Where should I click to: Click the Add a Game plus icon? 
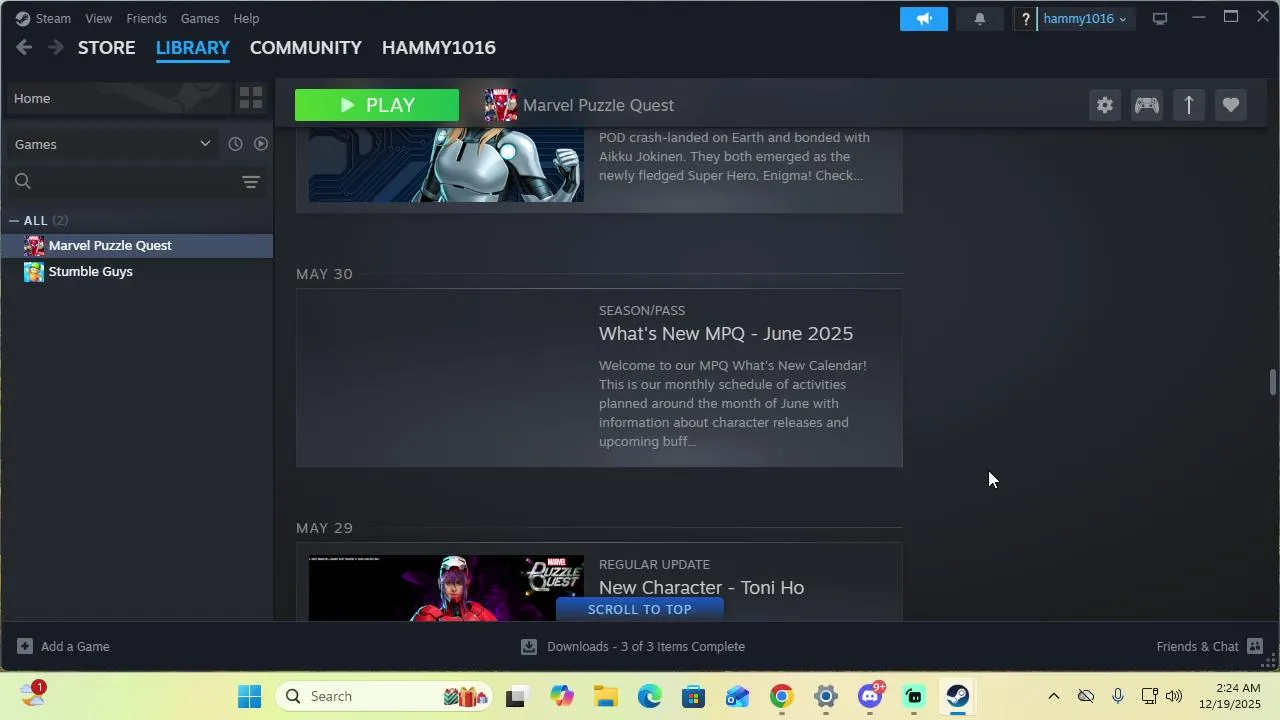pyautogui.click(x=25, y=646)
